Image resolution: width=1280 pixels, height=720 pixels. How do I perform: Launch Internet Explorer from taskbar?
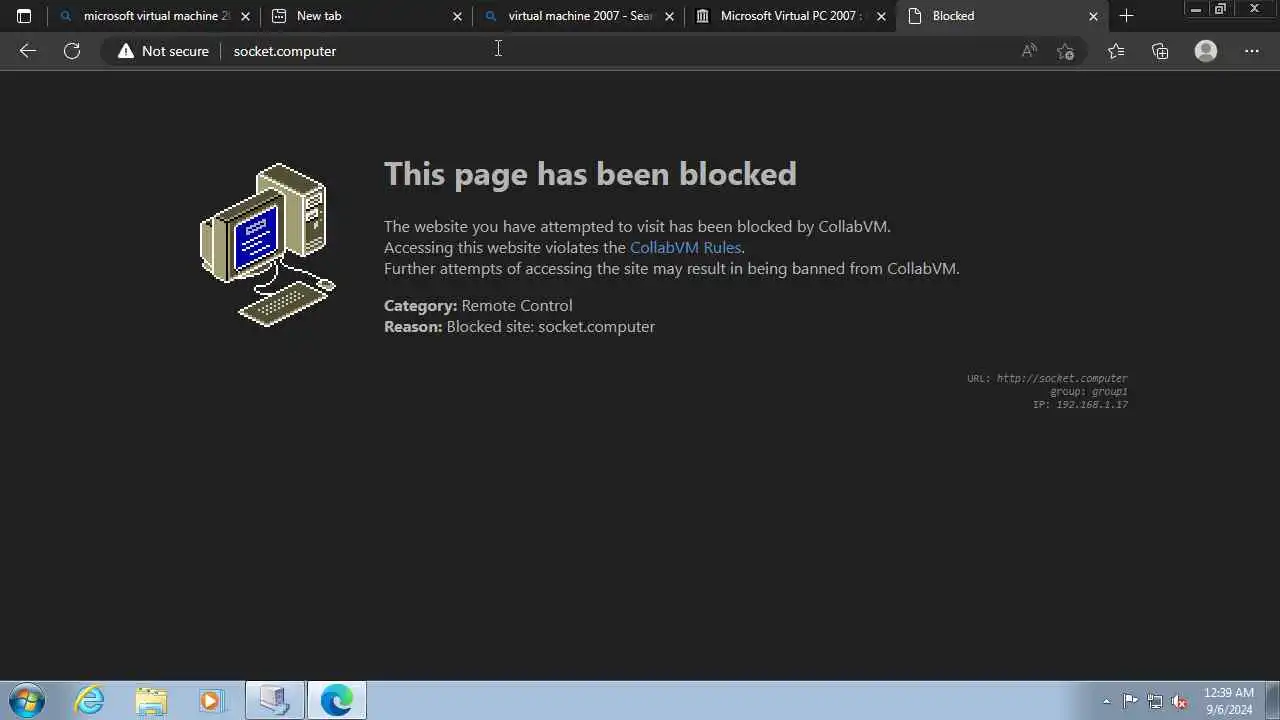pyautogui.click(x=90, y=700)
